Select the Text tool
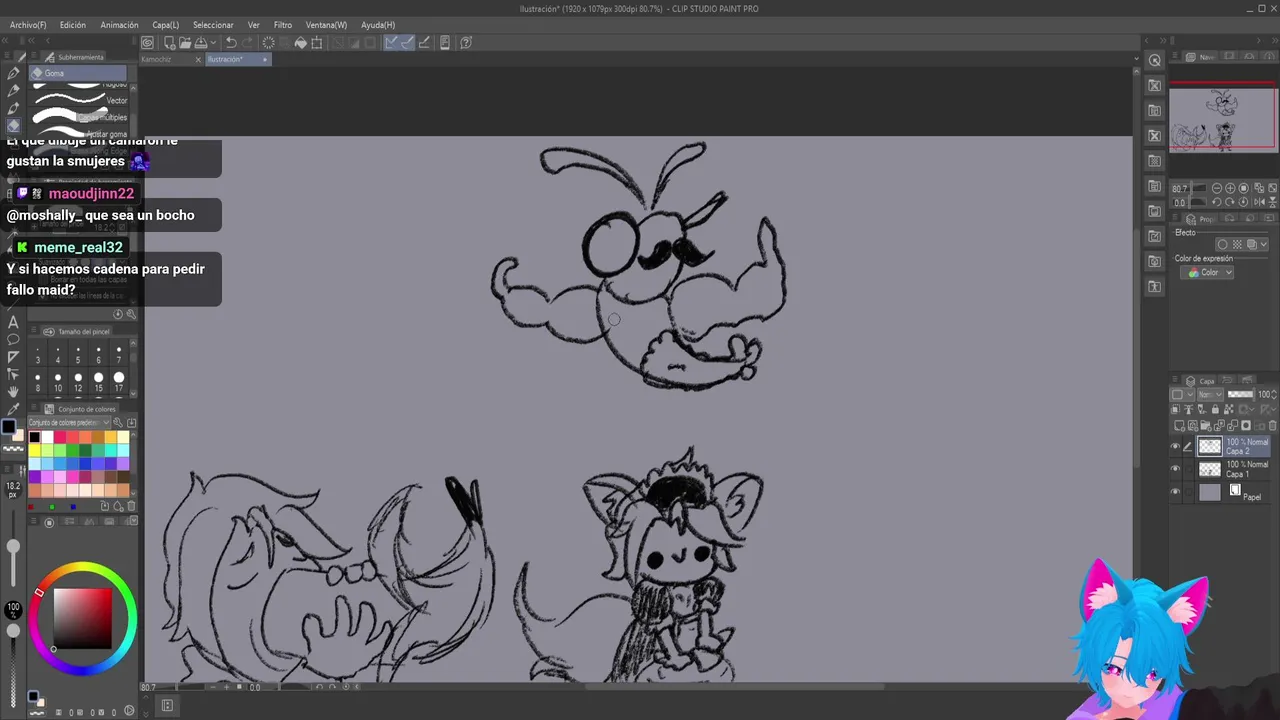The width and height of the screenshot is (1280, 720). (x=13, y=321)
